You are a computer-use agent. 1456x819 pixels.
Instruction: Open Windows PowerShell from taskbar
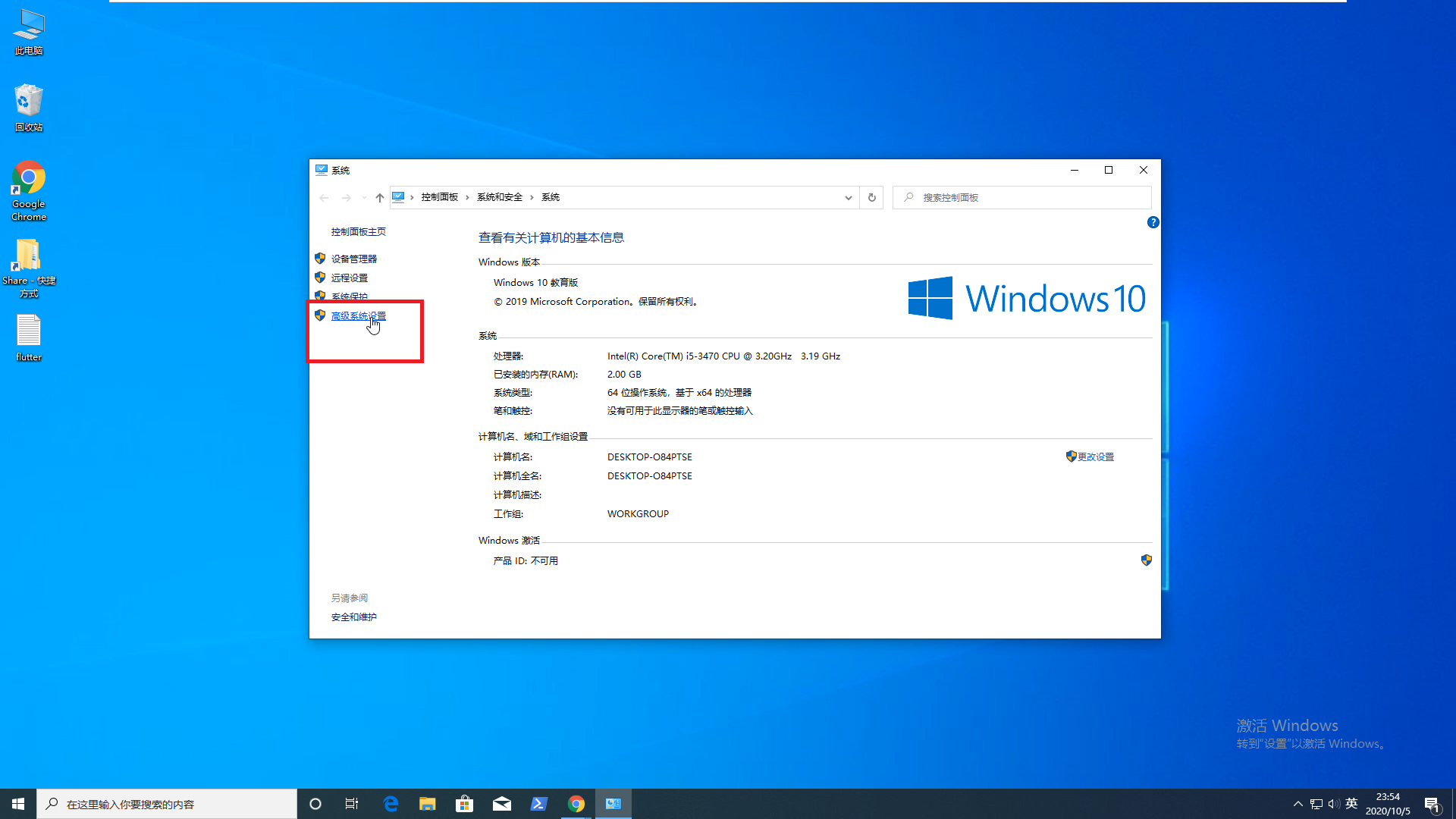click(538, 804)
